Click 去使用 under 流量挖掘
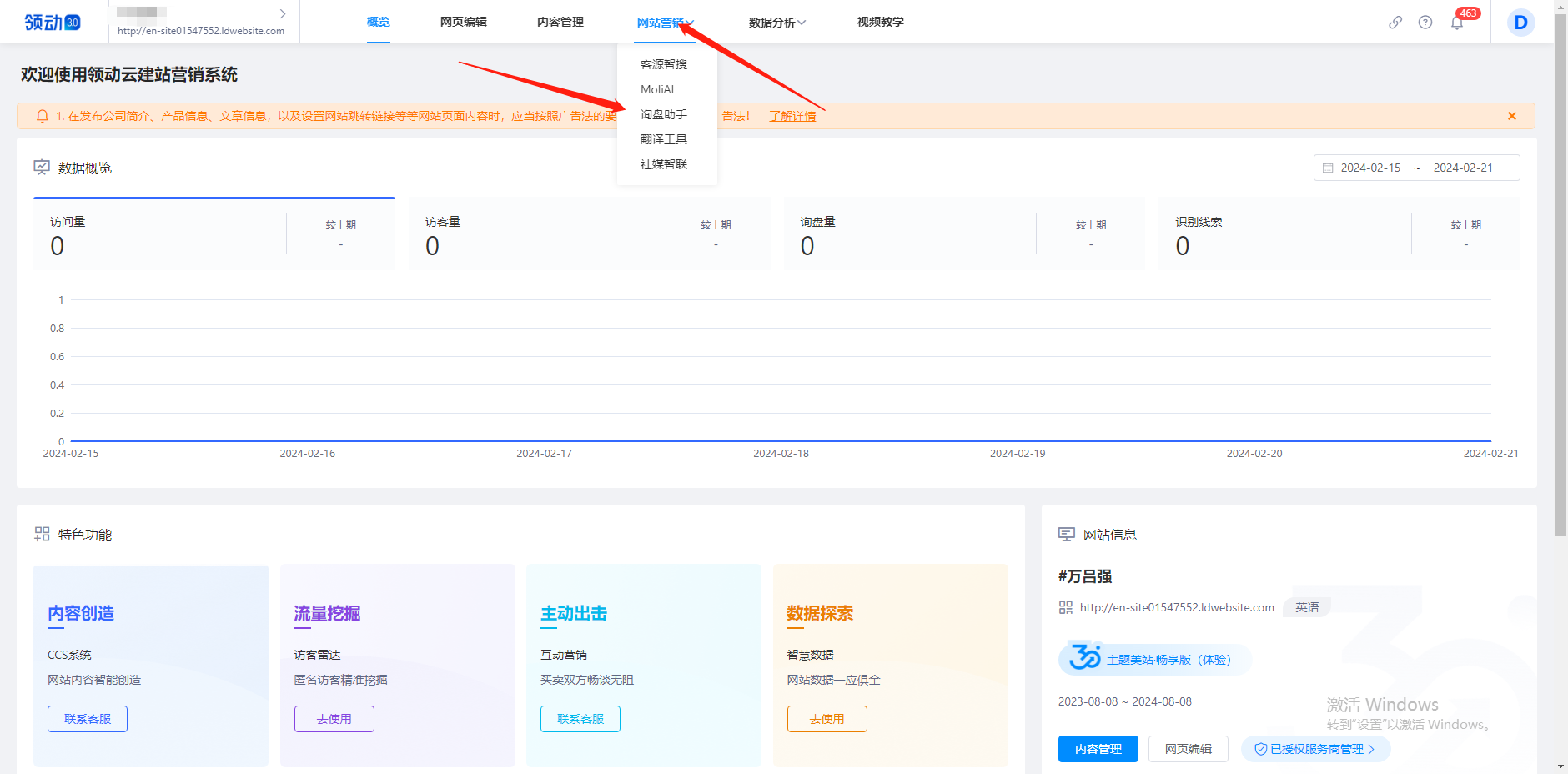The image size is (1568, 774). click(x=334, y=718)
